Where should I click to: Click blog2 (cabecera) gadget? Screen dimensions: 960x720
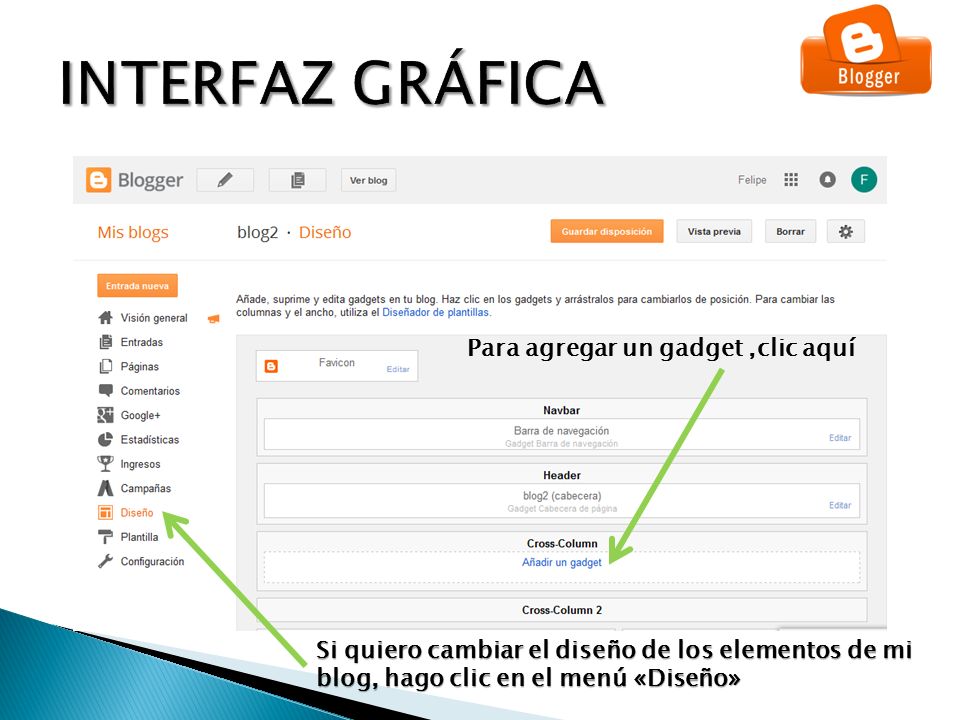click(x=561, y=501)
